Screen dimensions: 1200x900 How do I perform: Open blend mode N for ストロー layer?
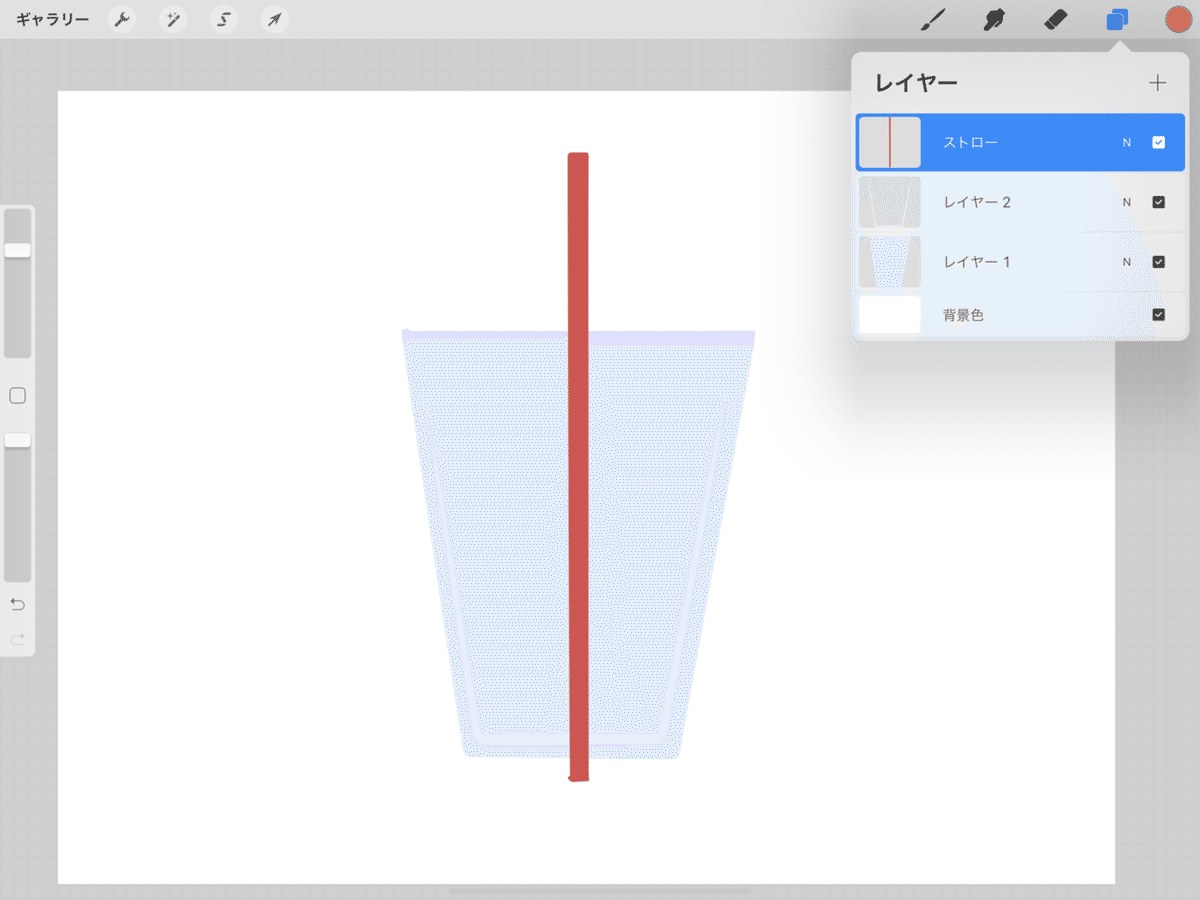(1127, 143)
